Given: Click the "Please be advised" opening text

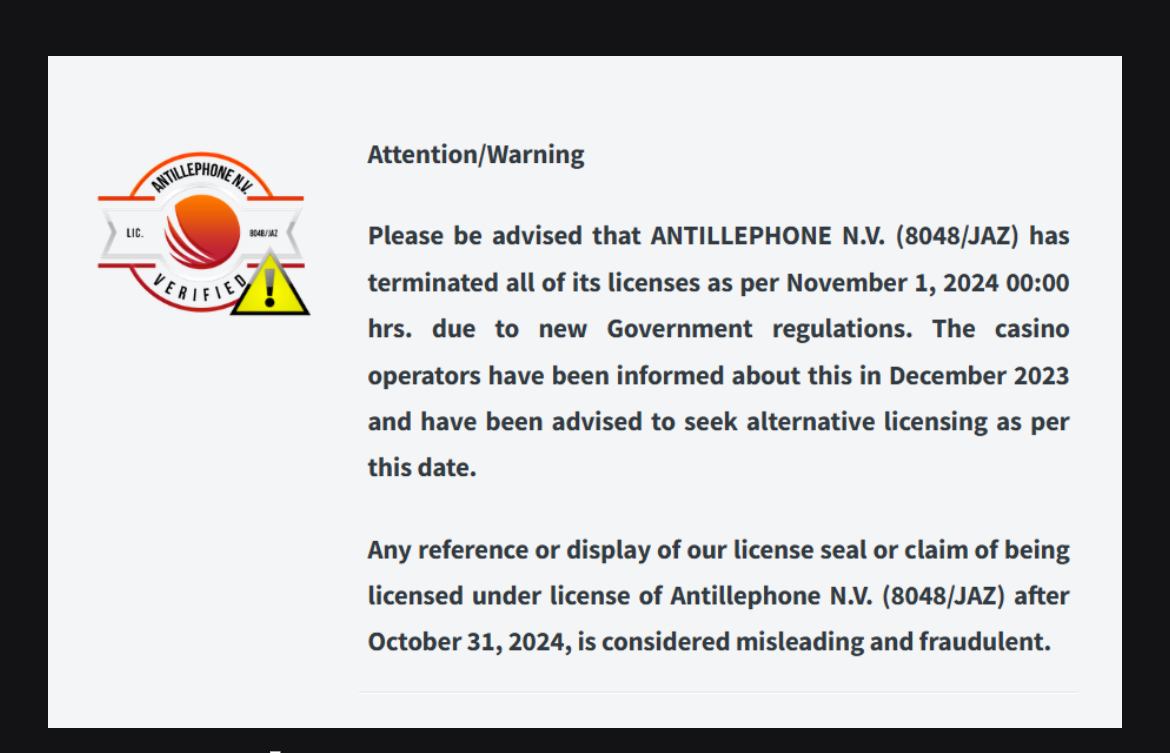Looking at the screenshot, I should (462, 238).
